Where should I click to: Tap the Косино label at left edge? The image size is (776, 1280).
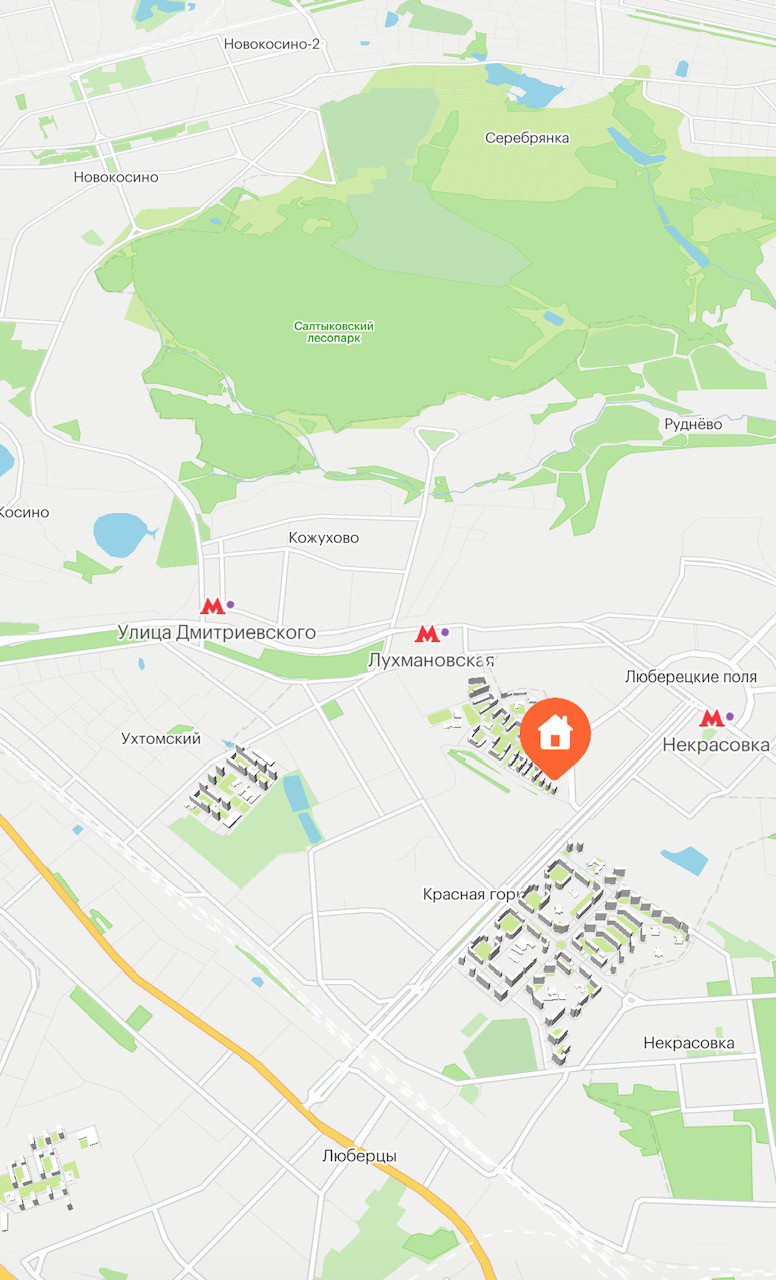click(24, 512)
